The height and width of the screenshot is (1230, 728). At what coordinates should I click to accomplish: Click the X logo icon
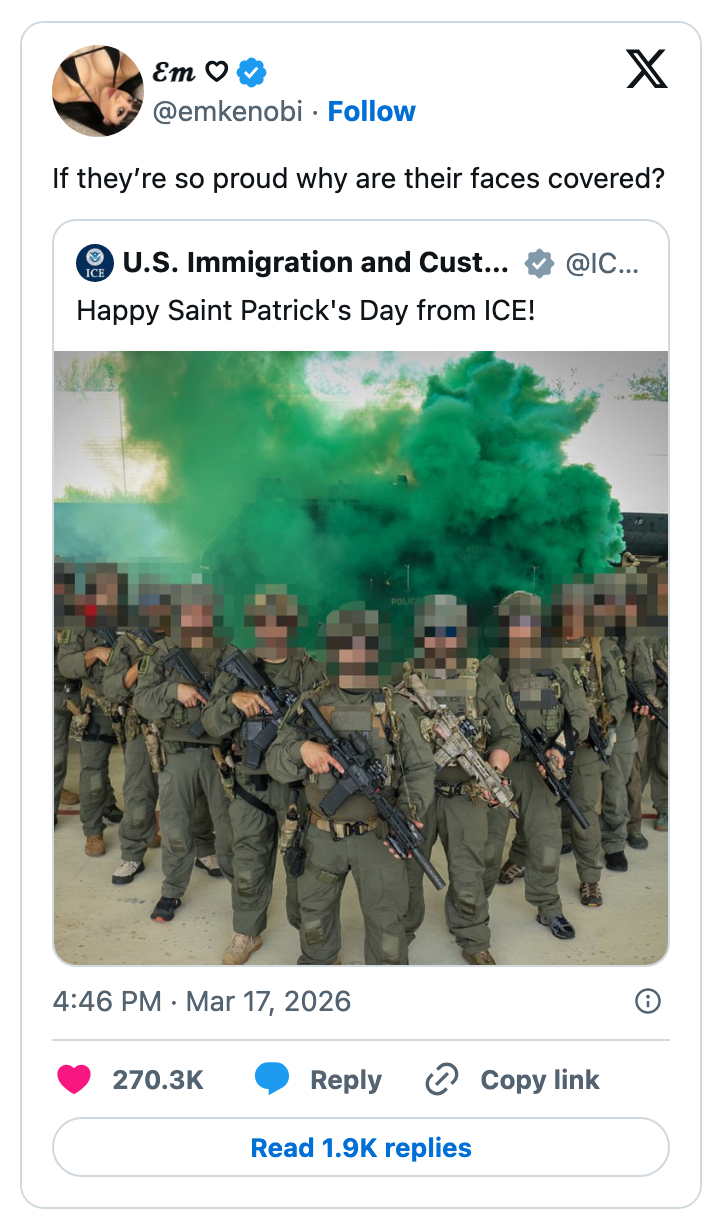click(648, 68)
